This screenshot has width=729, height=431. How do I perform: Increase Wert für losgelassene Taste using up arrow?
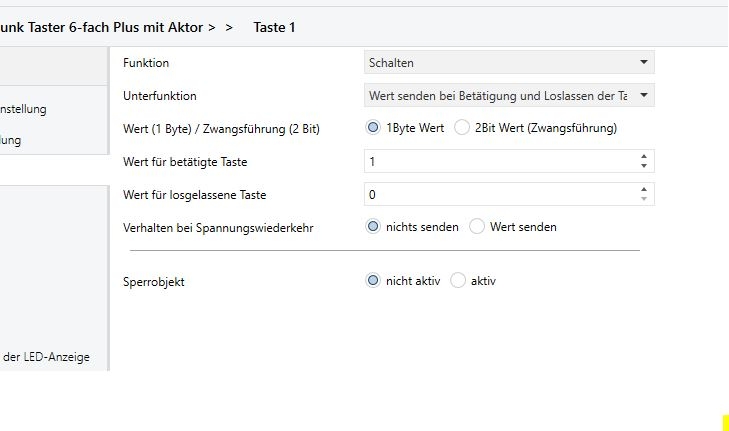(644, 189)
